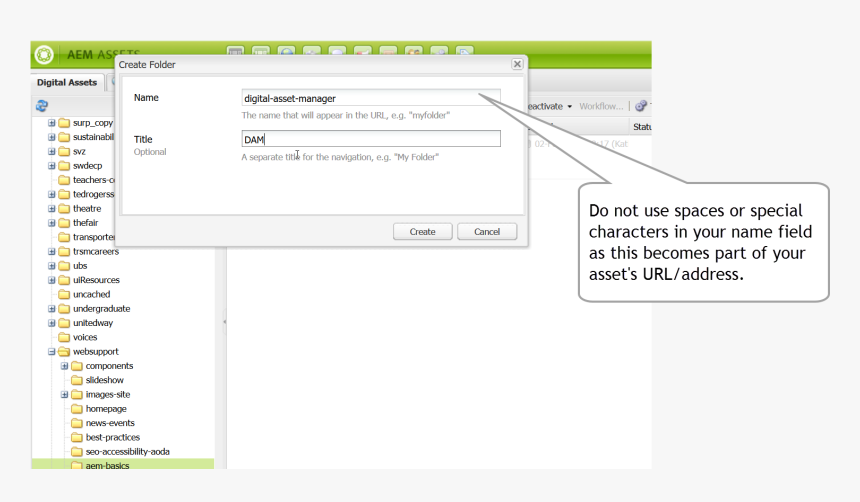
Task: Click the homepage folder icon
Action: [77, 409]
